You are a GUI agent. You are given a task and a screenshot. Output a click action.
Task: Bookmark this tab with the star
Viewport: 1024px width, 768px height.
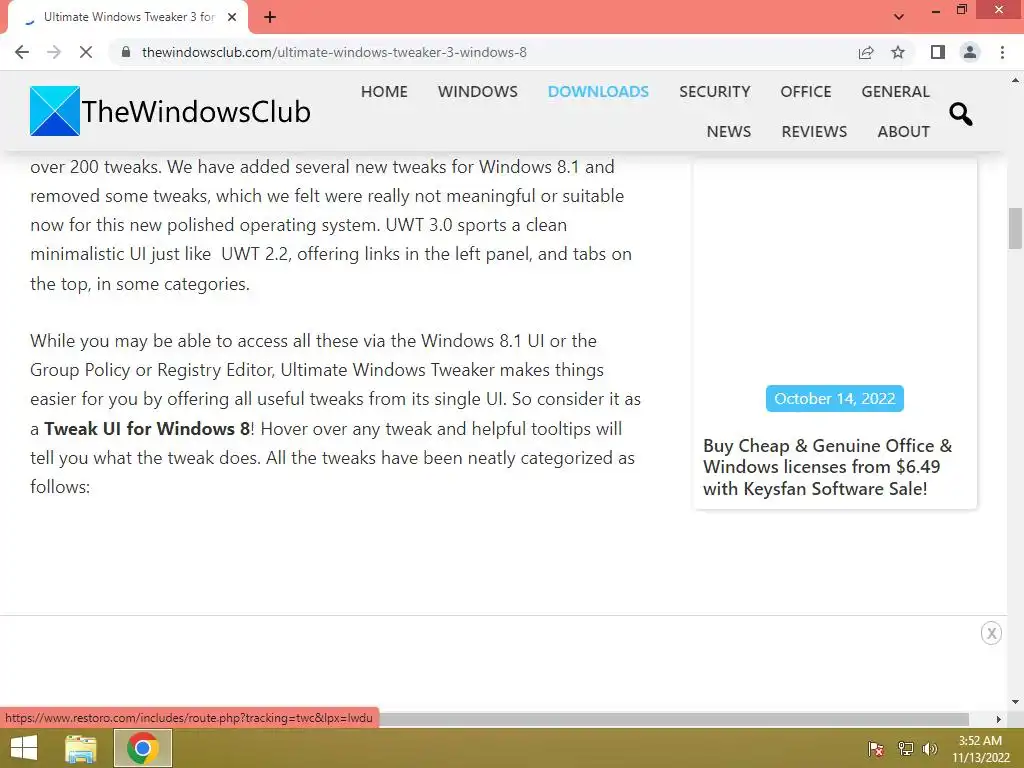[x=898, y=52]
